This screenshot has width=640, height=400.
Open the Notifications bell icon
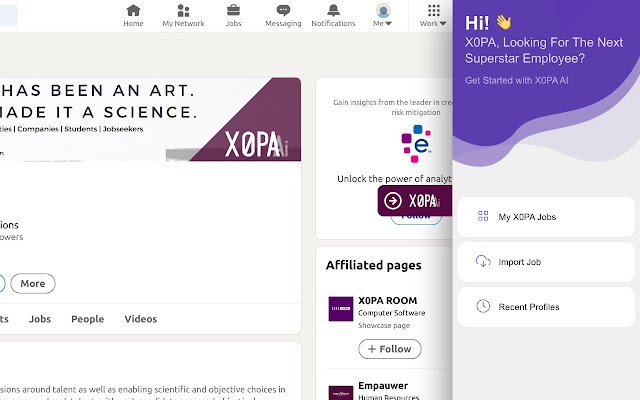click(333, 10)
